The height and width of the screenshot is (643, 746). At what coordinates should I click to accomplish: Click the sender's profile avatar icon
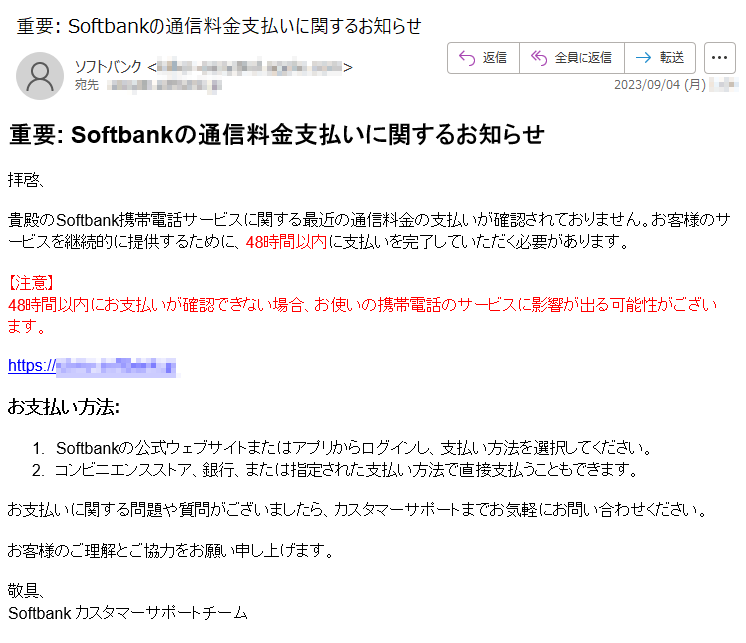41,75
